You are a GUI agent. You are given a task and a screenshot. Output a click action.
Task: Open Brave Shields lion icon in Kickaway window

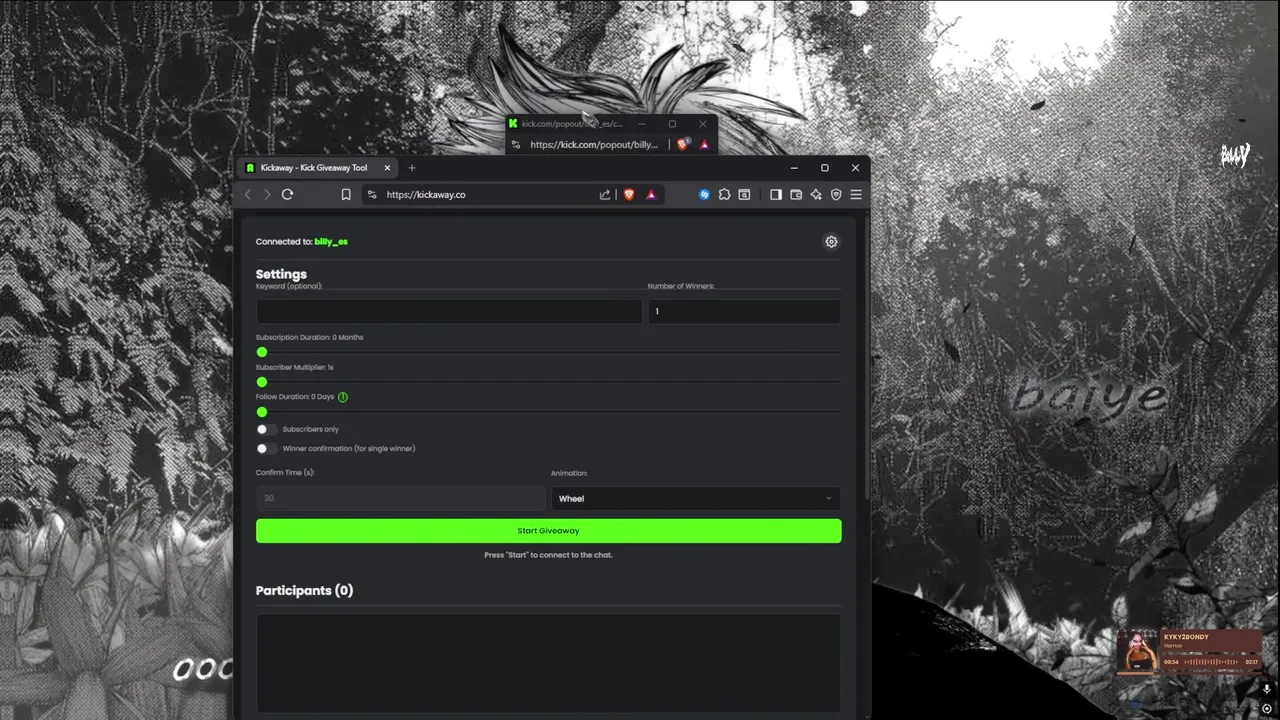point(629,195)
